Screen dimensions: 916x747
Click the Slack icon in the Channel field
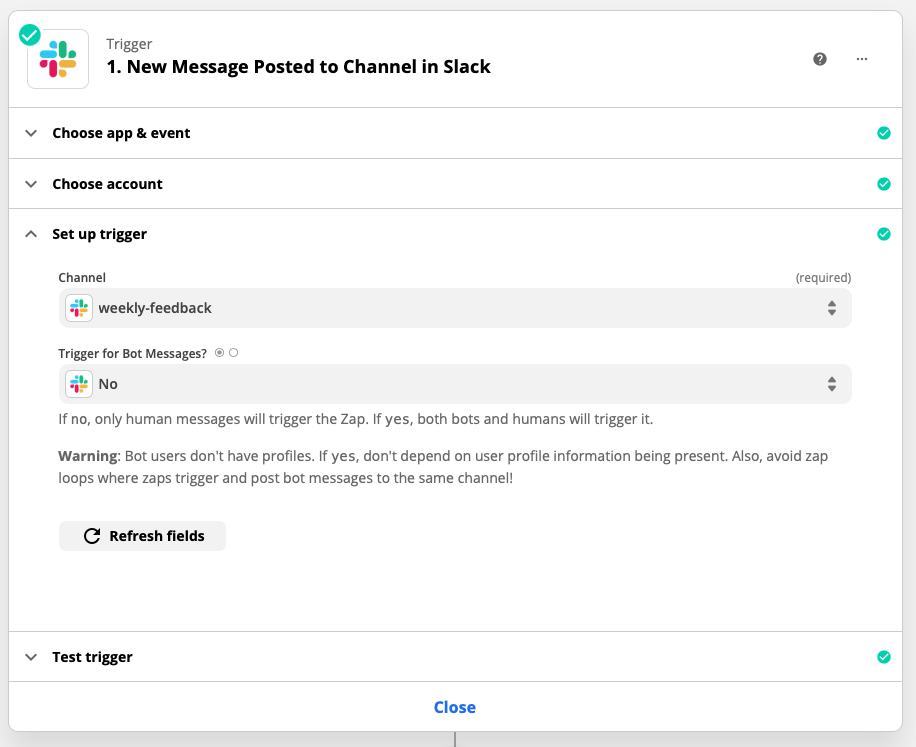[79, 308]
